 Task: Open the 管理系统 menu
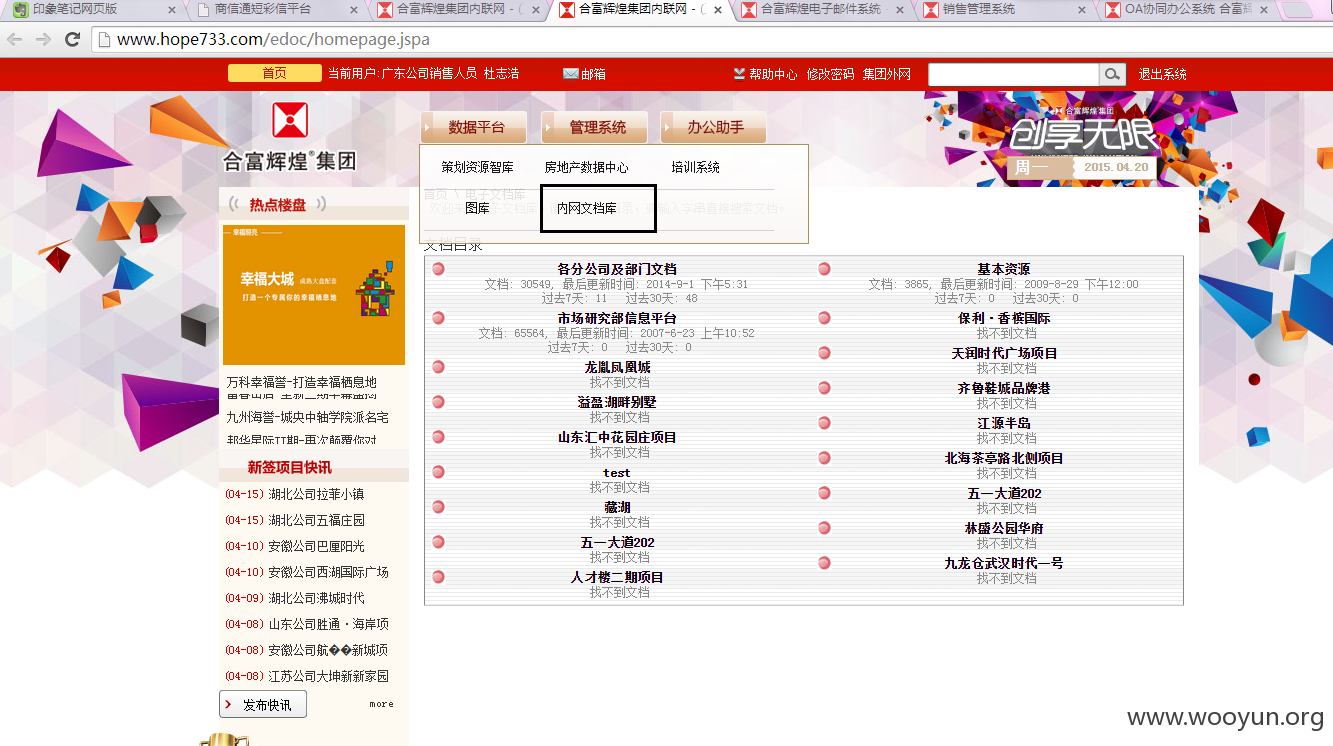tap(595, 127)
